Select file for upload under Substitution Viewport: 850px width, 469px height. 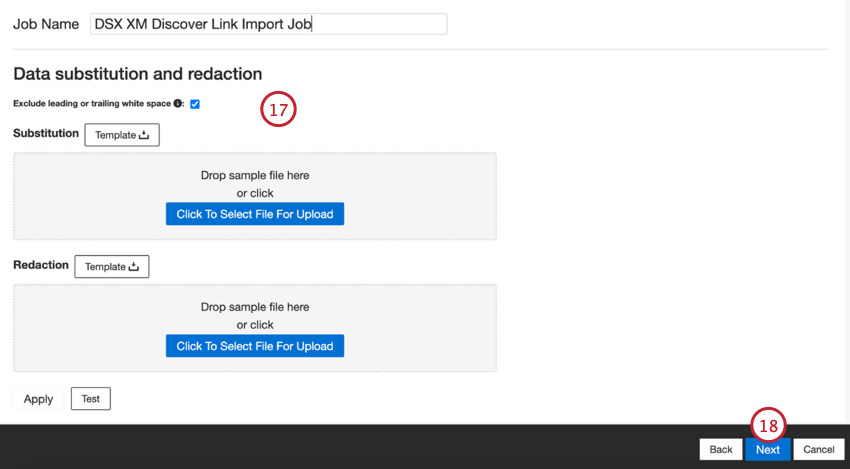[255, 214]
